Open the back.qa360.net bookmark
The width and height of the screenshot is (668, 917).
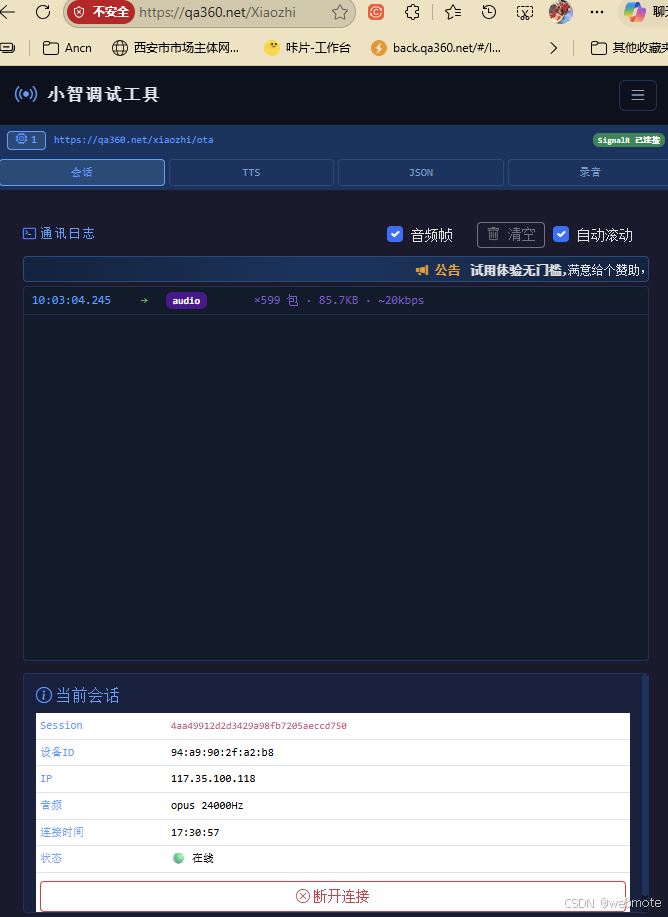coord(436,48)
